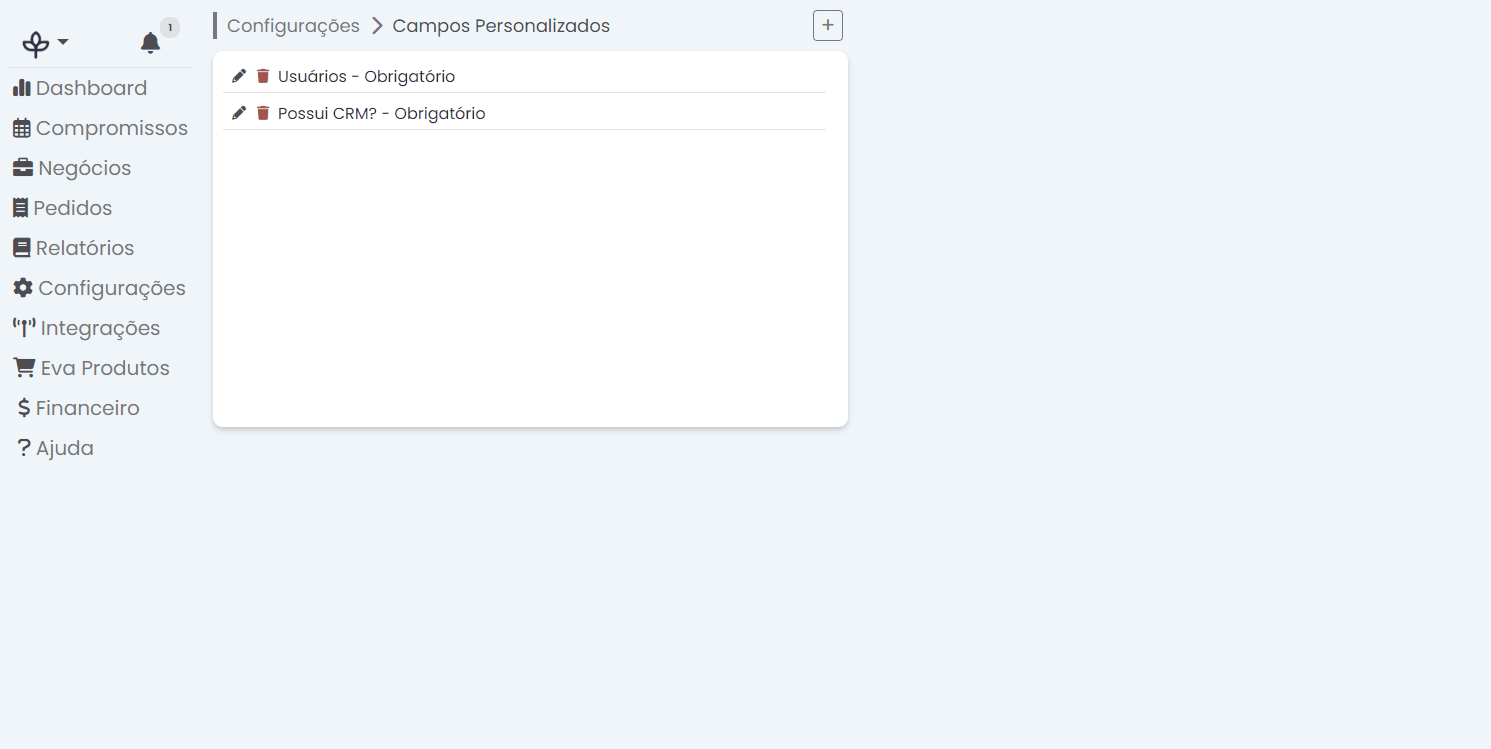Navigate to Configurações via breadcrumb
Image resolution: width=1491 pixels, height=749 pixels.
coord(292,25)
